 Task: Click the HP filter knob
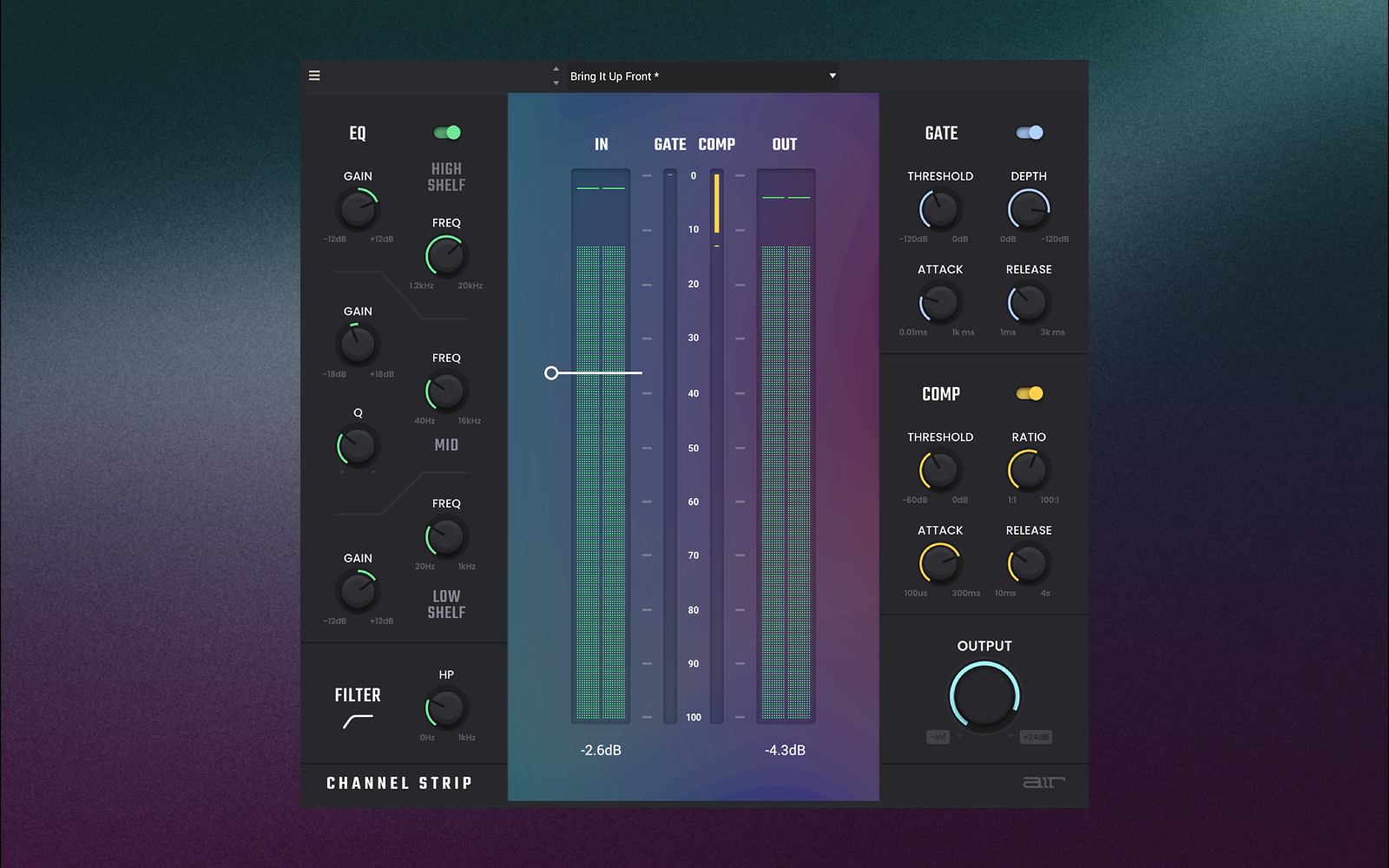point(446,709)
